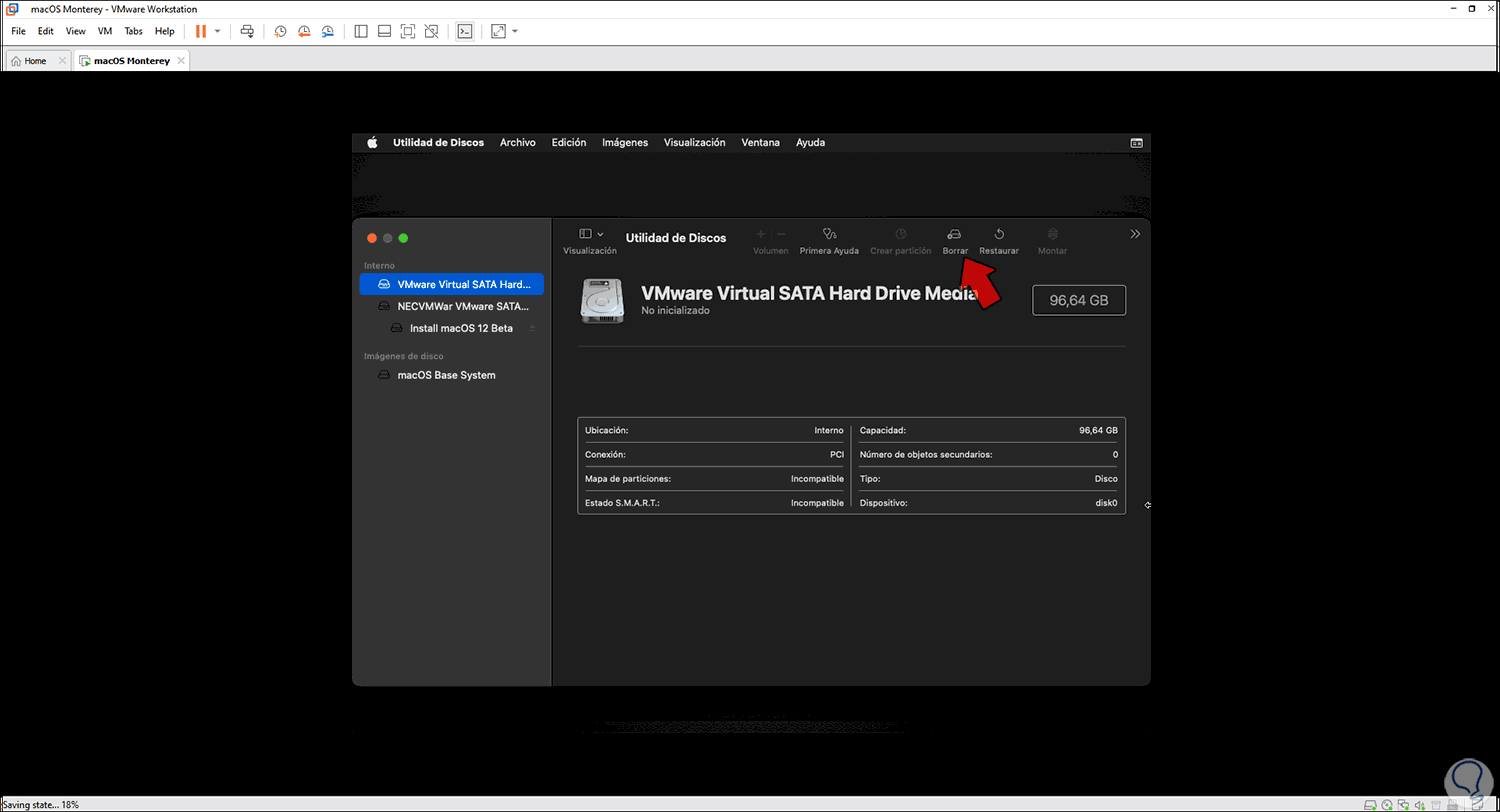Click the Montar toolbar button
Image resolution: width=1500 pixels, height=812 pixels.
coord(1052,240)
